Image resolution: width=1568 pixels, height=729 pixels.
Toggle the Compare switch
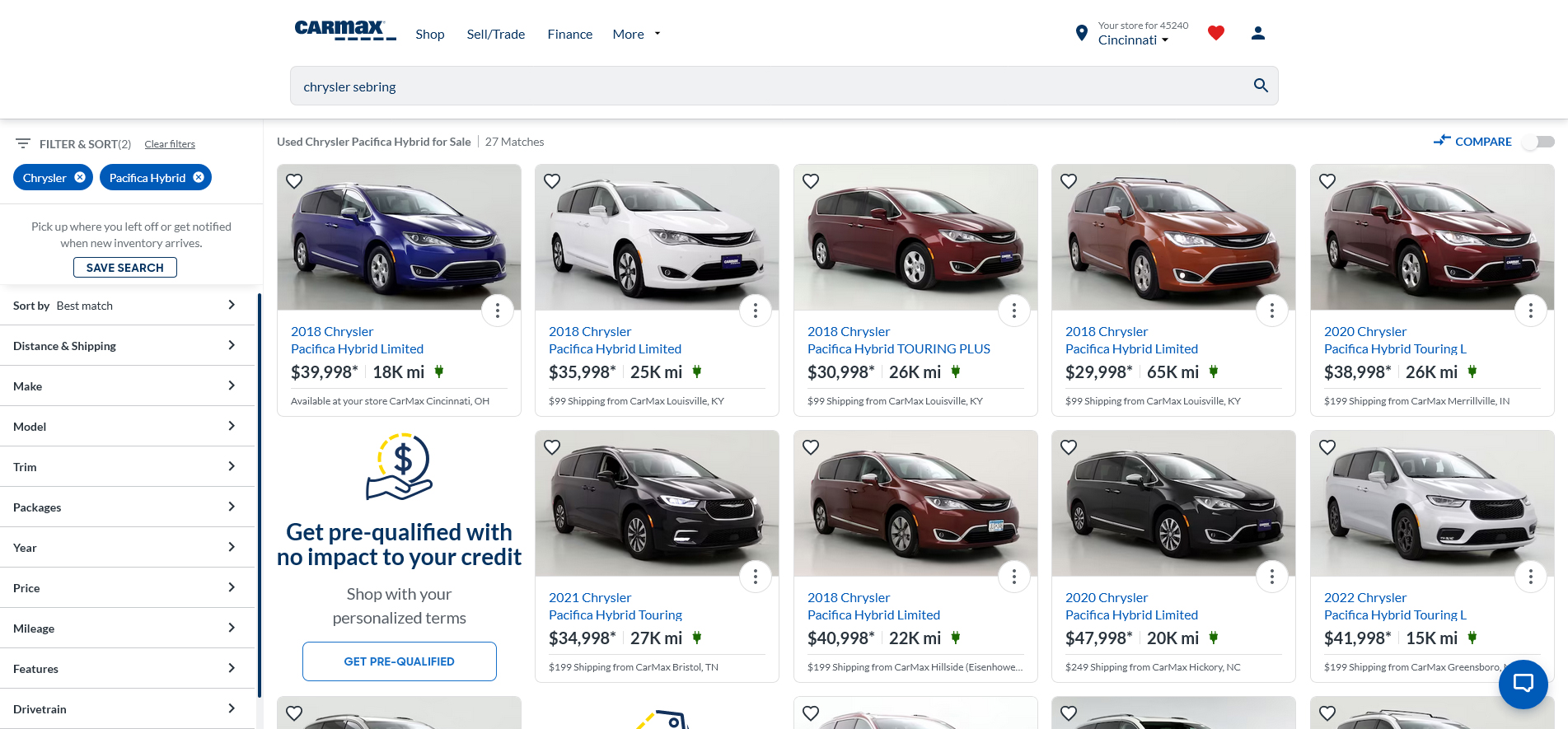(1538, 142)
